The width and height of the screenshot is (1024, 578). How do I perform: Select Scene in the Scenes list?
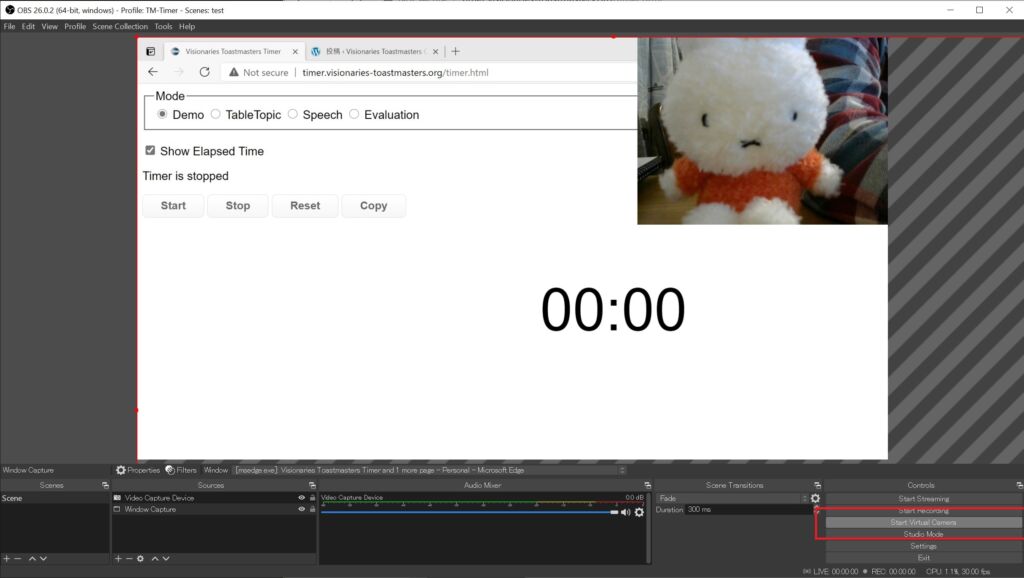(x=55, y=498)
